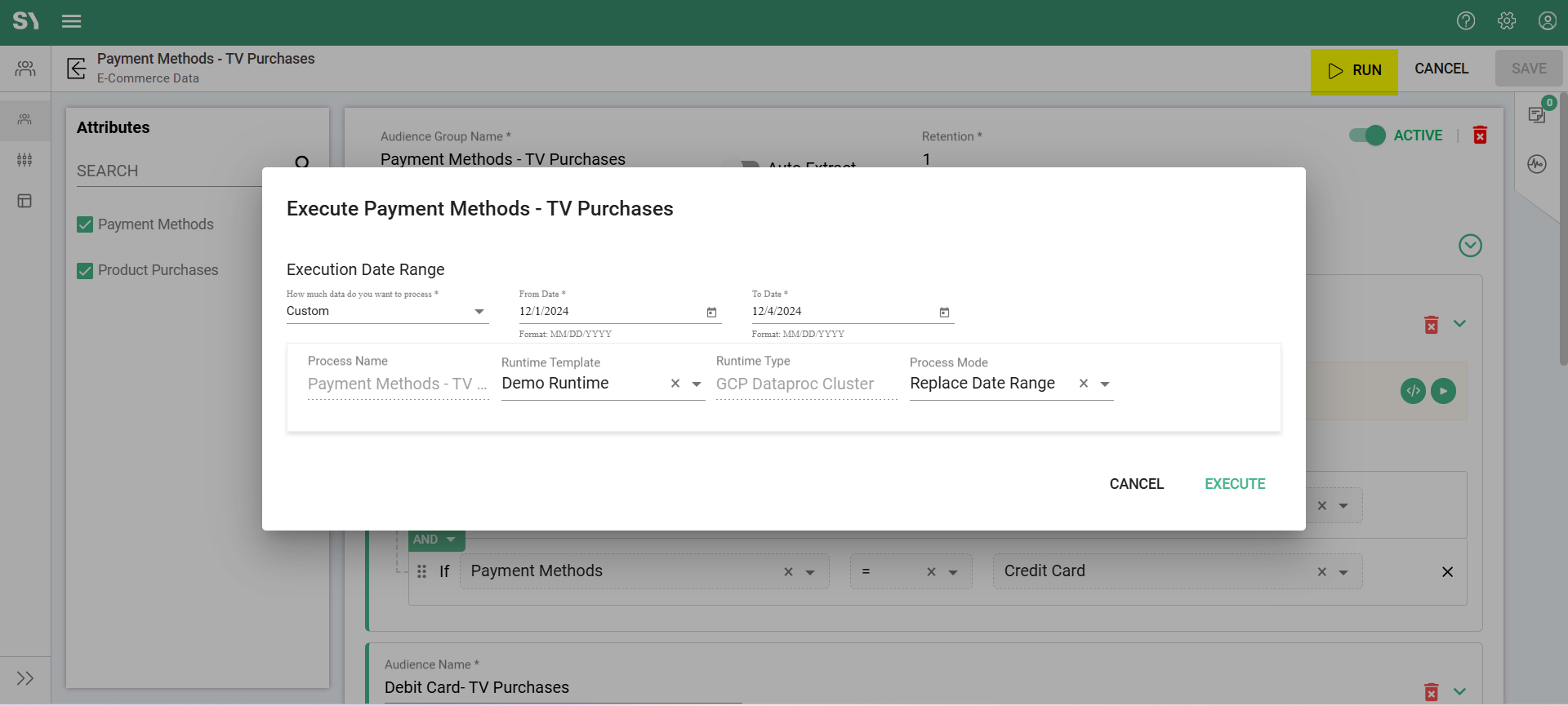
Task: Expand the left sidebar with double chevron
Action: tap(25, 678)
